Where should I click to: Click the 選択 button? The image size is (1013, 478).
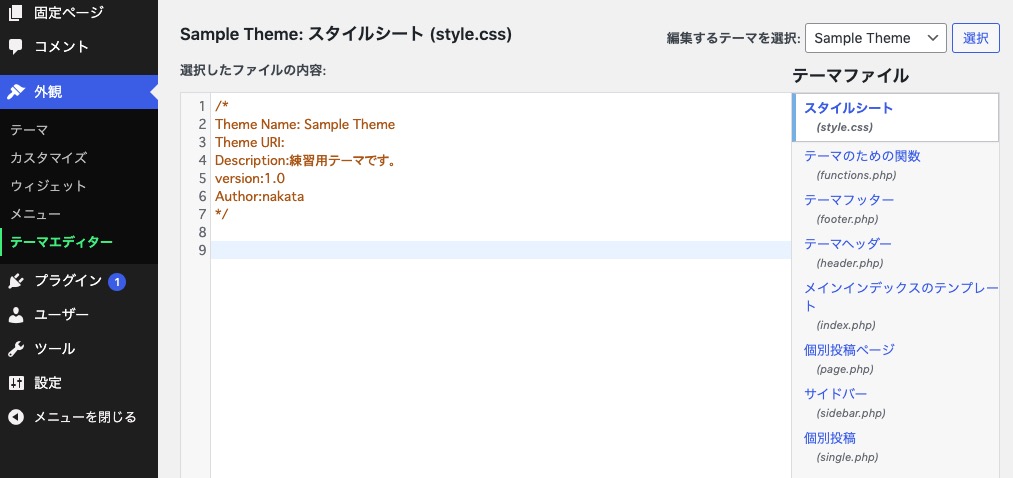click(976, 38)
